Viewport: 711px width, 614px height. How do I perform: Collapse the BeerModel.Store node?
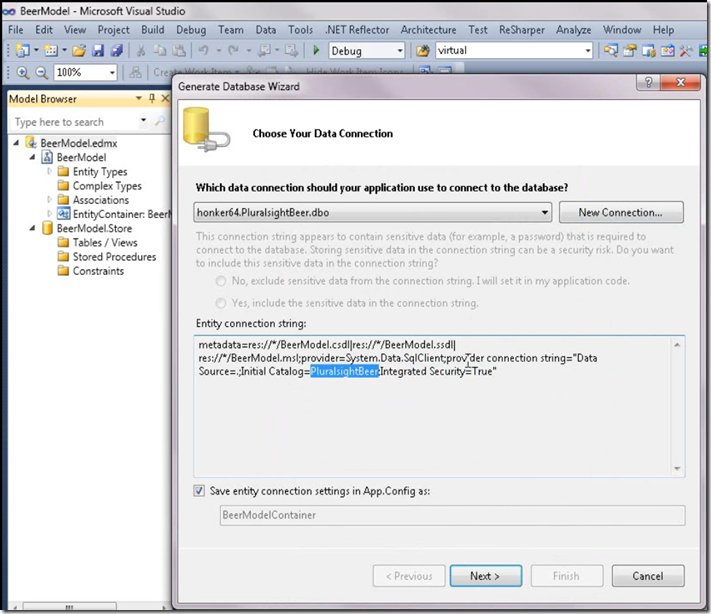(x=32, y=228)
